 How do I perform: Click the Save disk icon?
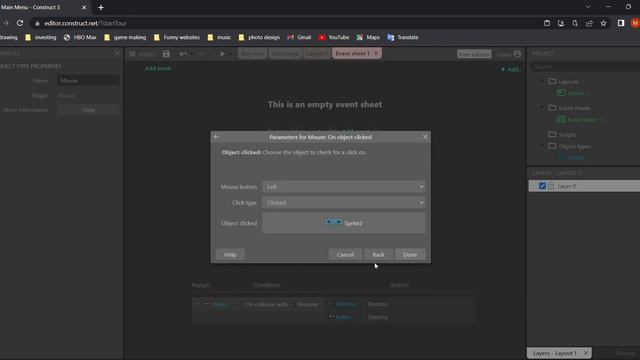166,54
